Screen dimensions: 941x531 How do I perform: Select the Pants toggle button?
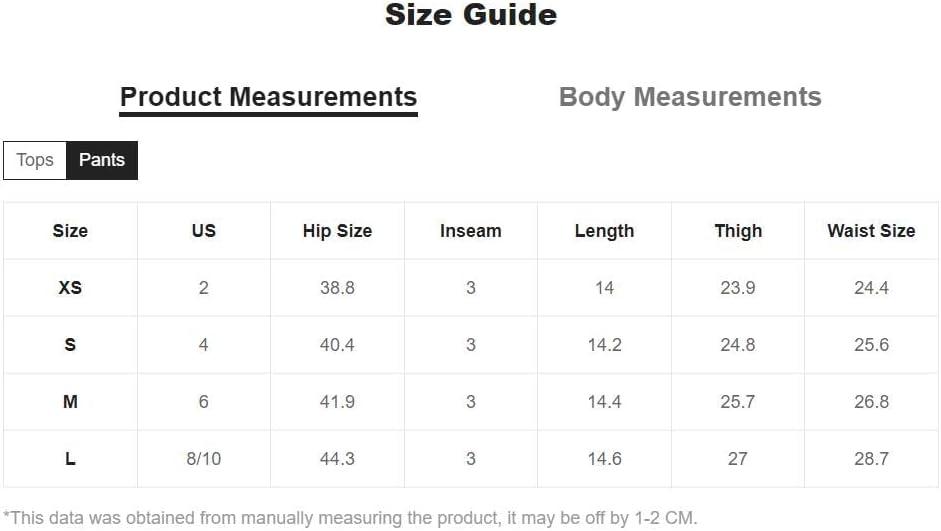pos(102,160)
